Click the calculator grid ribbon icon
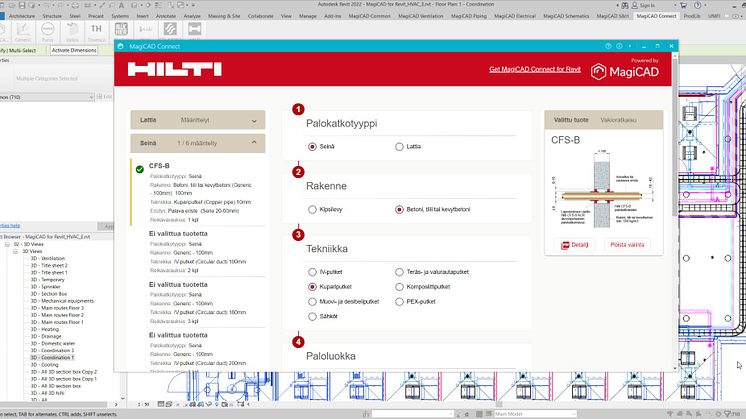The image size is (746, 419). (x=121, y=29)
